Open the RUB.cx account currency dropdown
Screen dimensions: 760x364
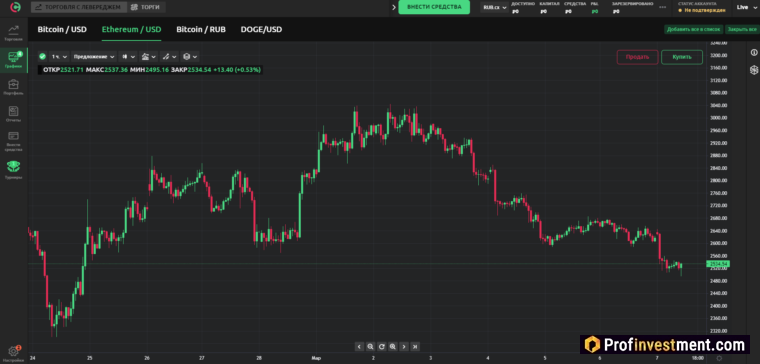494,7
